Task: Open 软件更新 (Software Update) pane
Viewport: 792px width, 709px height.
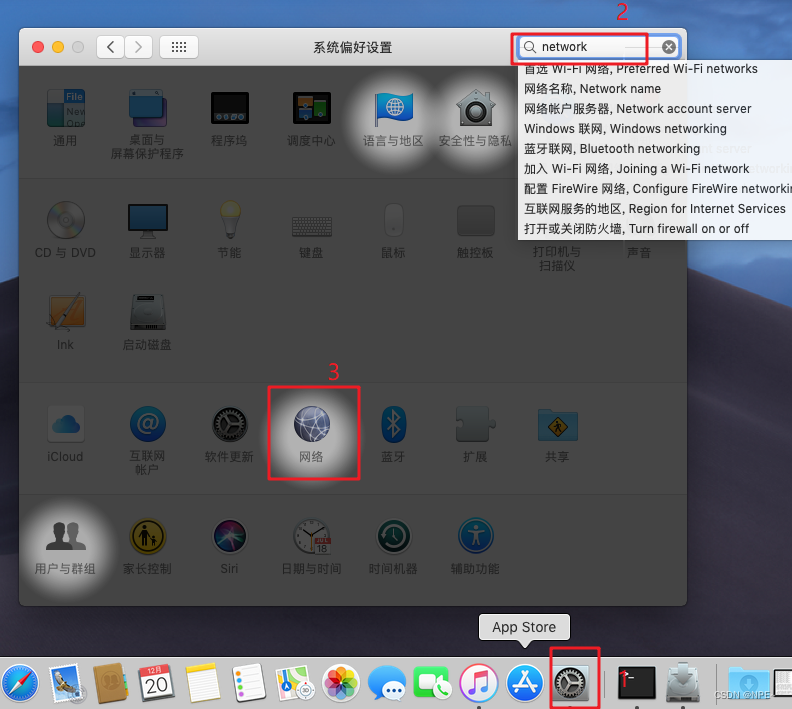Action: tap(229, 434)
